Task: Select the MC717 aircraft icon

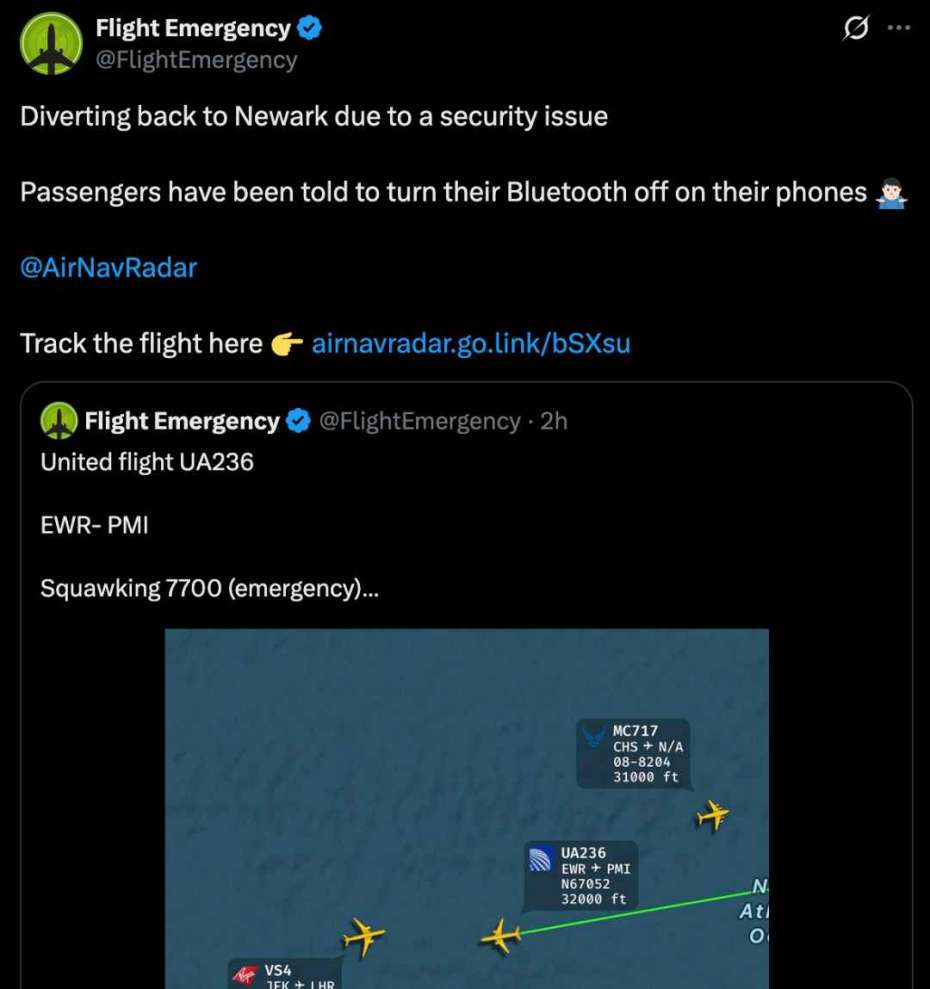Action: (713, 816)
